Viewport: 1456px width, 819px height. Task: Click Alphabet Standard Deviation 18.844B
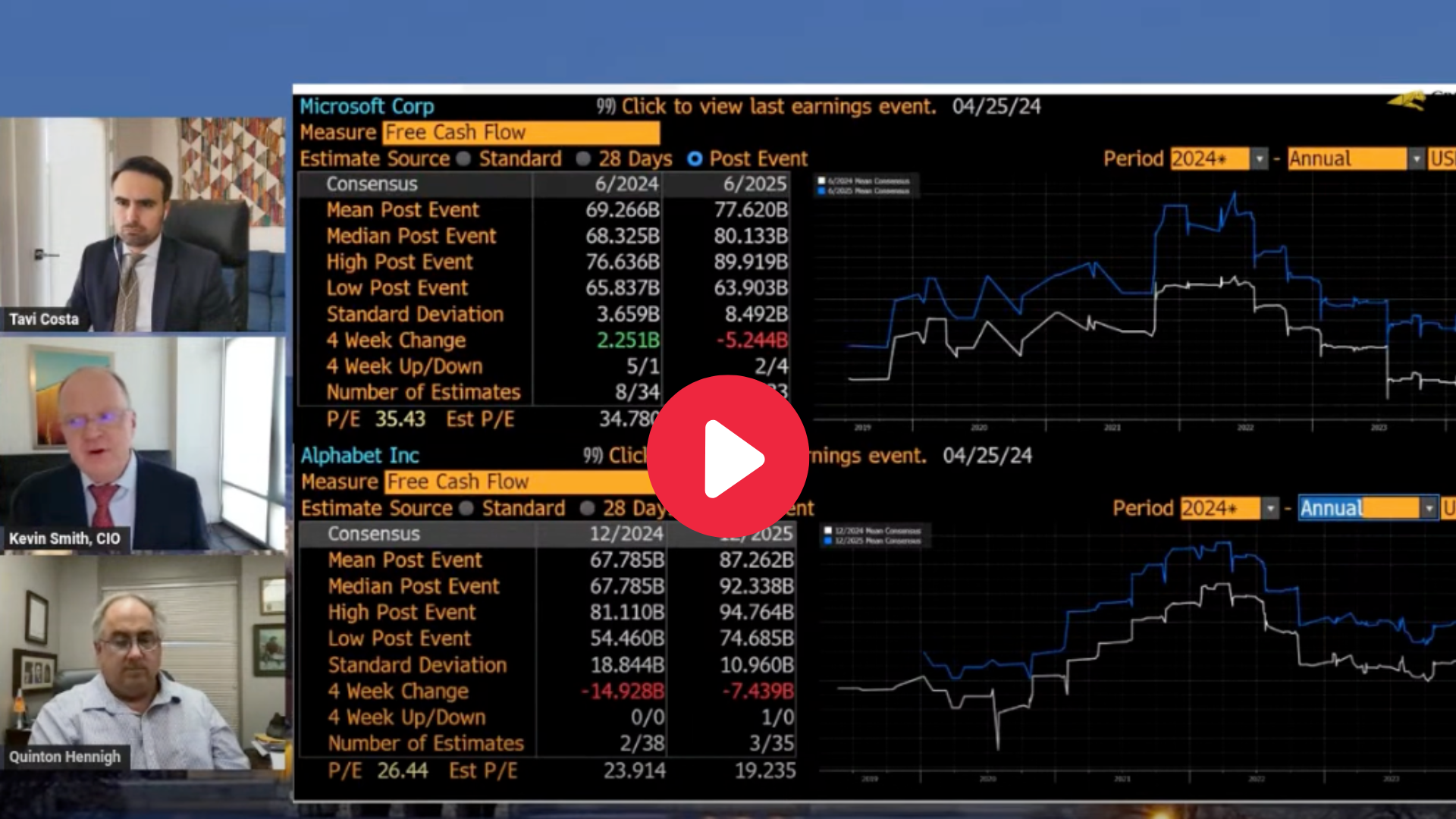click(x=627, y=665)
